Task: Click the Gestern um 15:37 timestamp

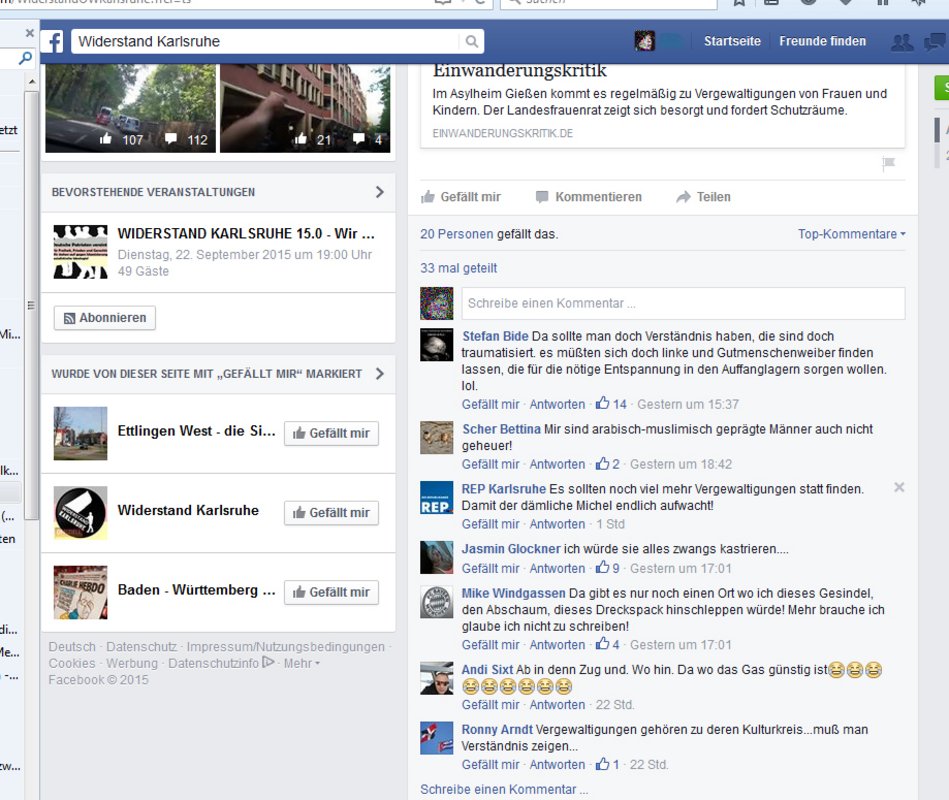Action: (688, 404)
